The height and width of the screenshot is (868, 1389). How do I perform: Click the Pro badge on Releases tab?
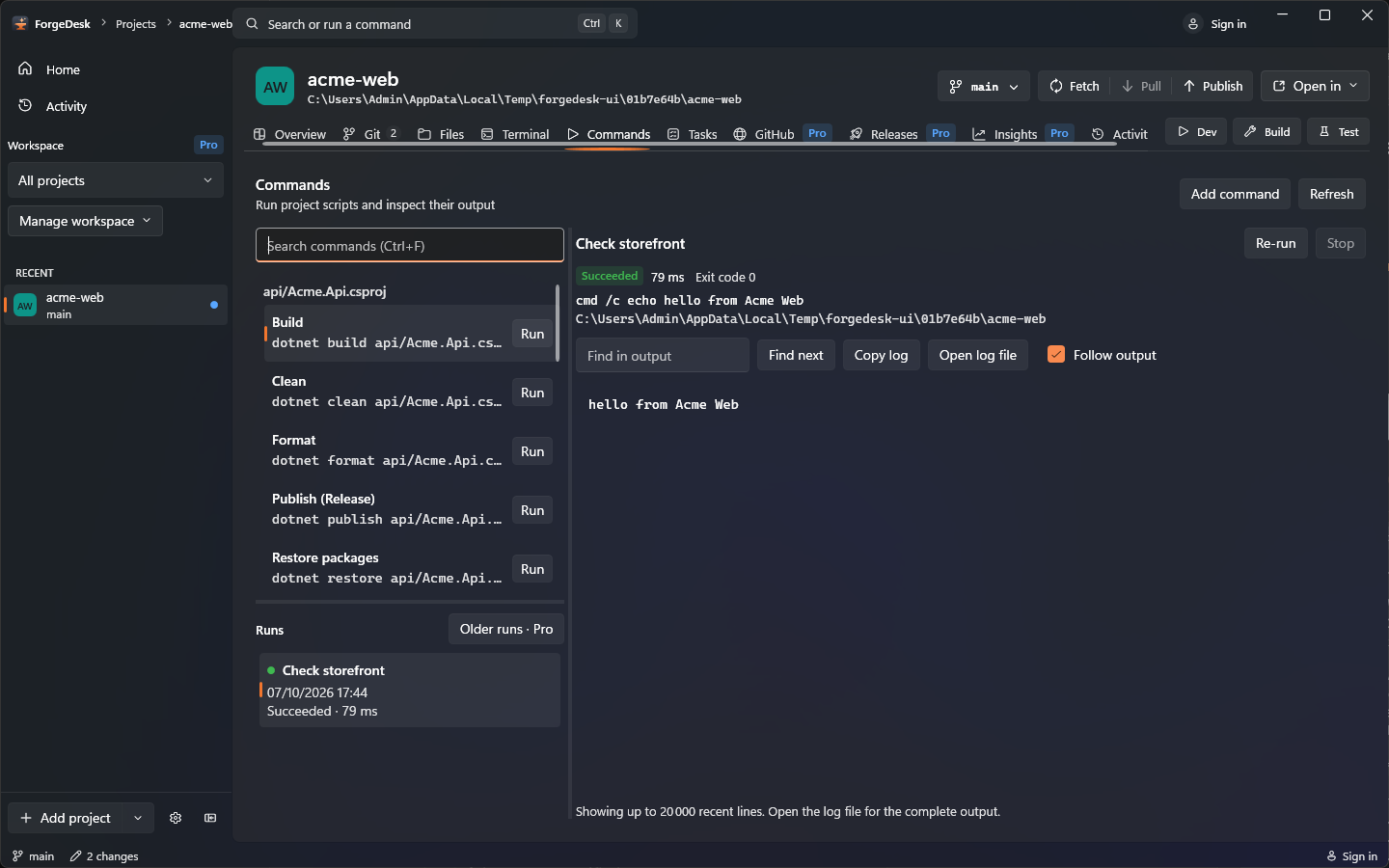tap(940, 133)
